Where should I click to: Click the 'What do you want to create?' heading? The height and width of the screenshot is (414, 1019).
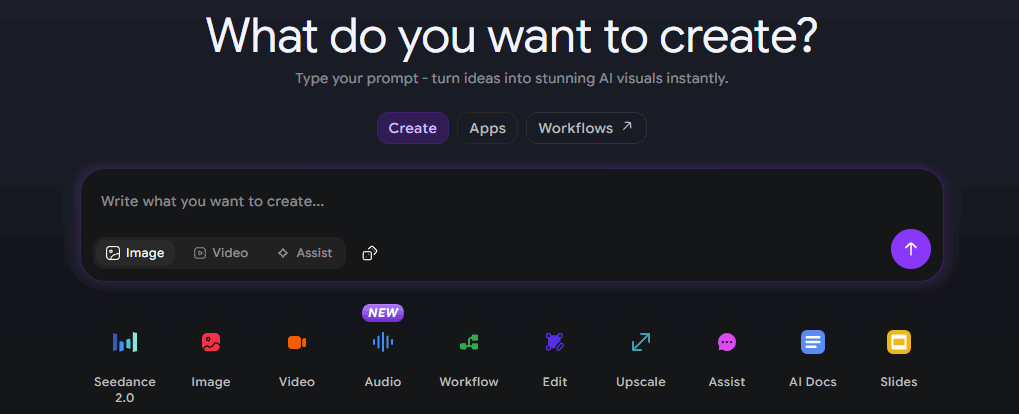click(511, 36)
